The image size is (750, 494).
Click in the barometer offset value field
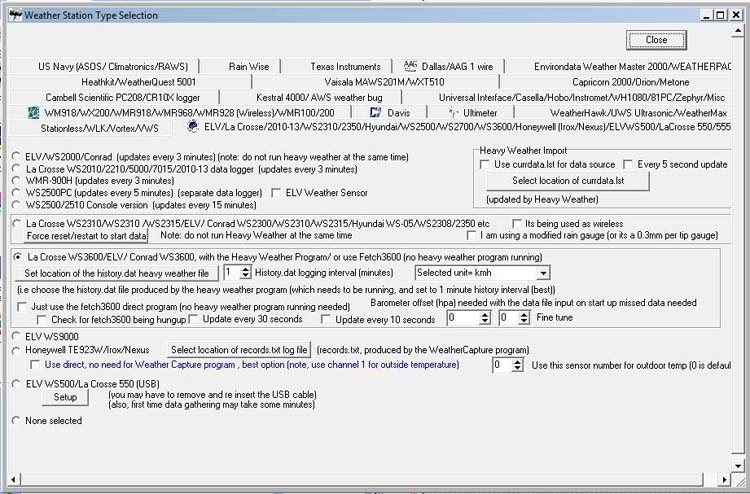[463, 318]
